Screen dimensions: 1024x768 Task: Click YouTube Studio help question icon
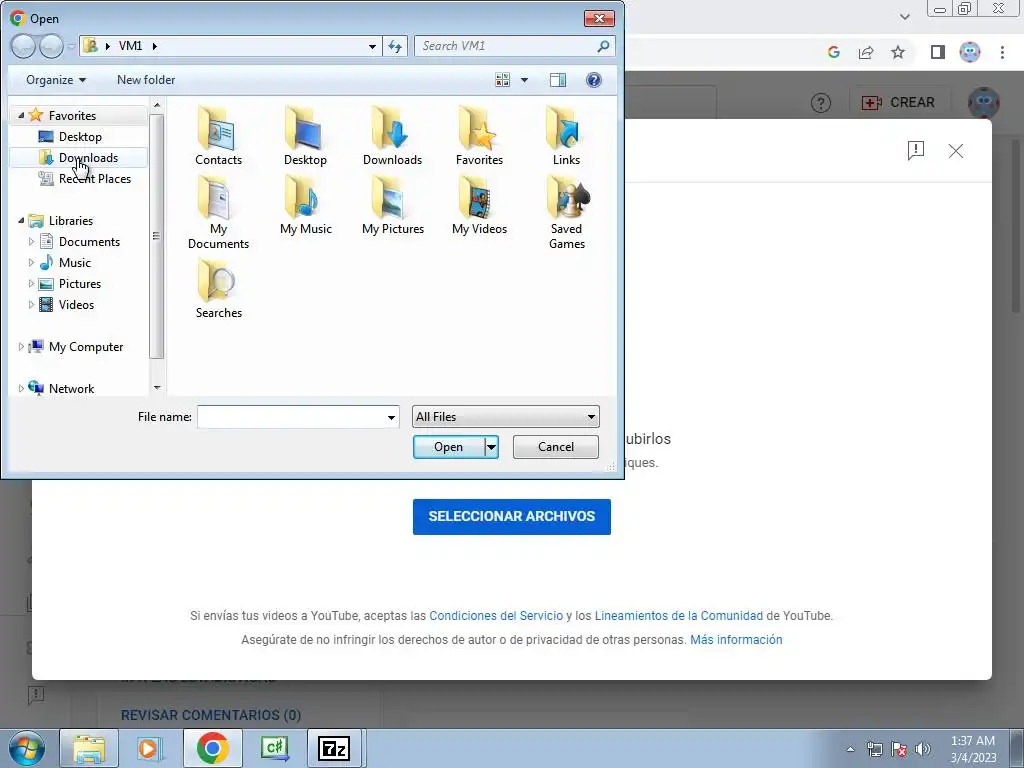(x=821, y=103)
